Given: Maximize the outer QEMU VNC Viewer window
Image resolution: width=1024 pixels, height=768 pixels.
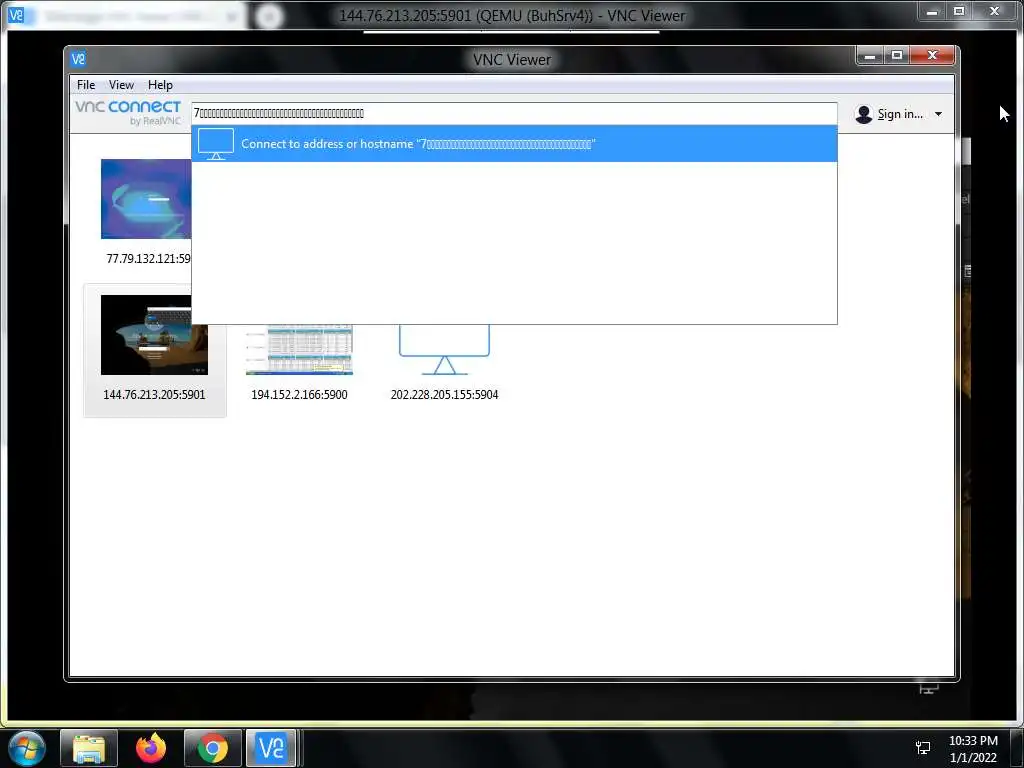Looking at the screenshot, I should (x=959, y=11).
